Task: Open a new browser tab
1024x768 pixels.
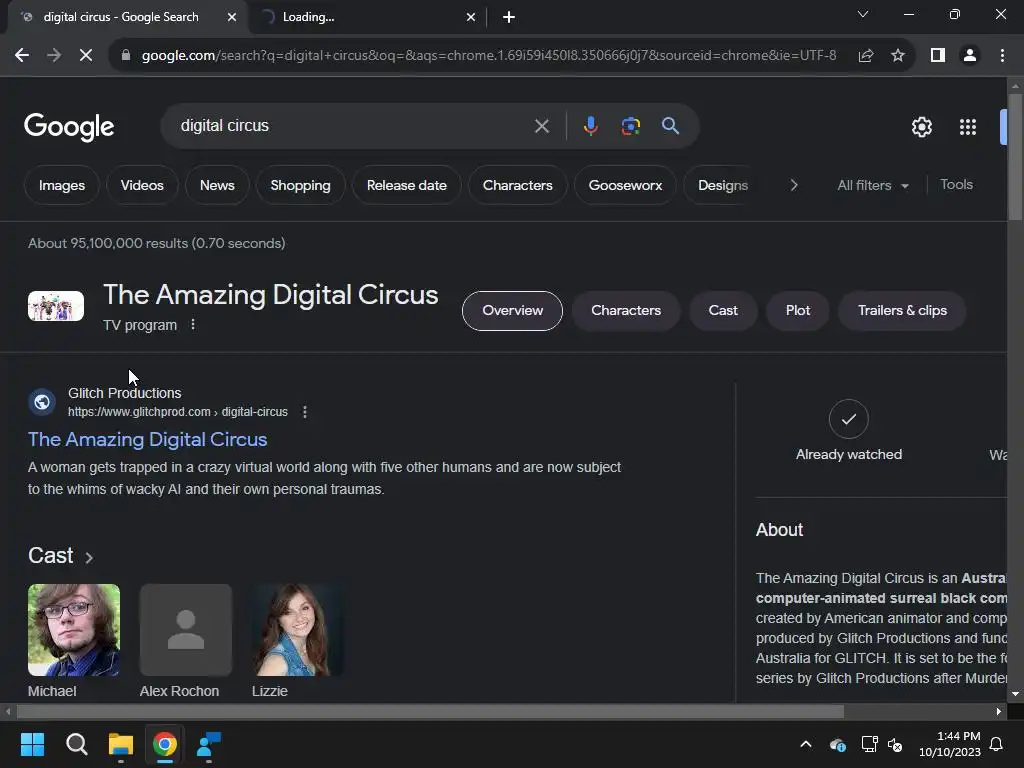Action: (509, 17)
